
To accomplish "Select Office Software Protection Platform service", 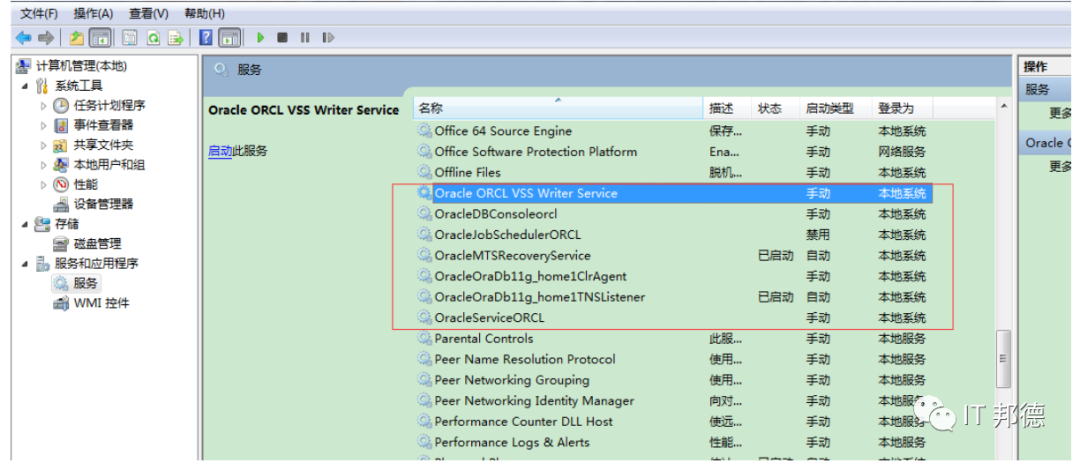I will [674, 152].
